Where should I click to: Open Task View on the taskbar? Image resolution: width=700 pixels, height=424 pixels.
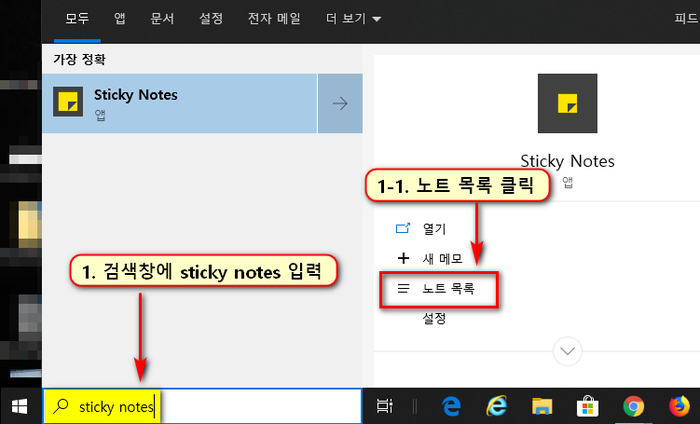point(384,406)
